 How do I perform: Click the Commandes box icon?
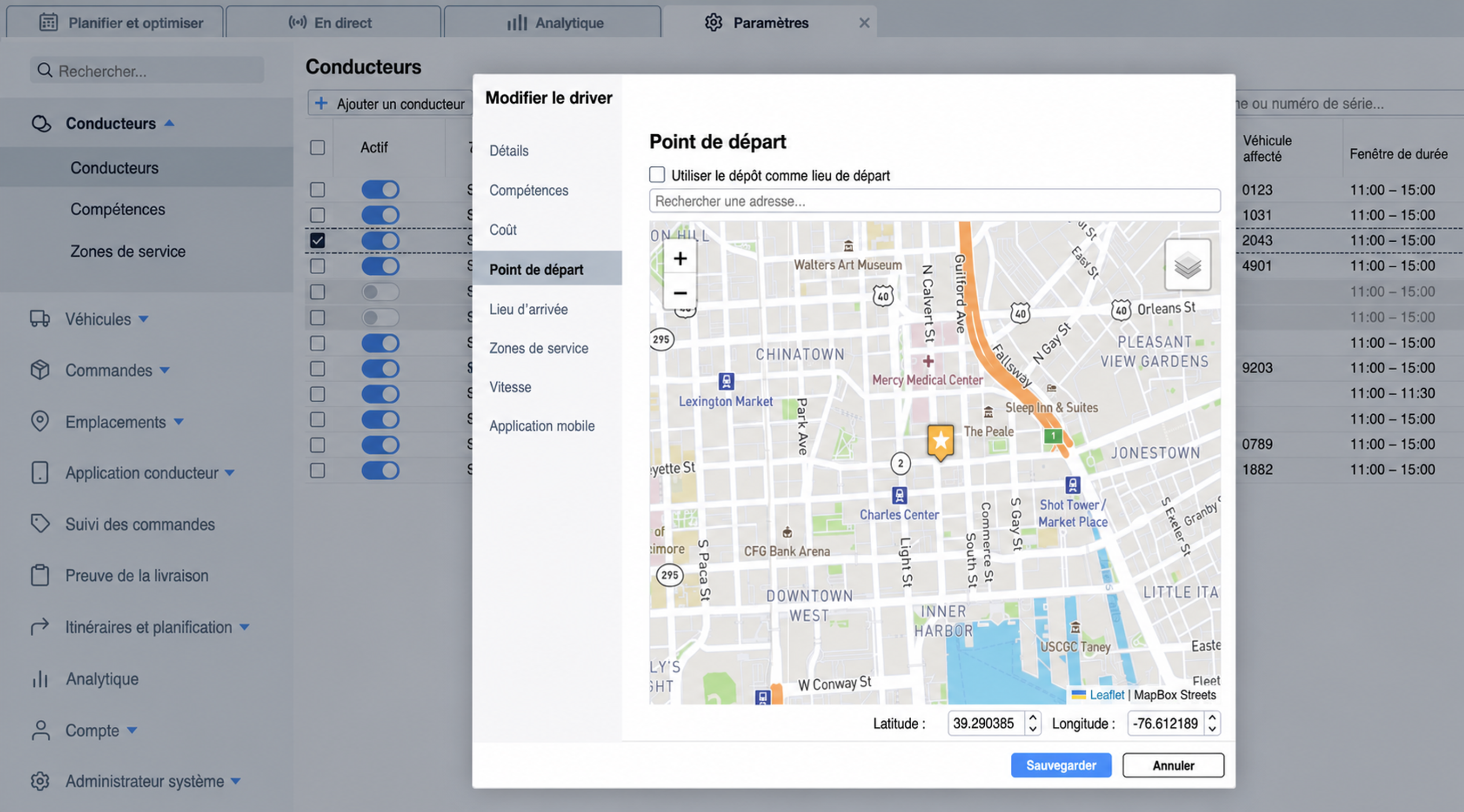[x=40, y=370]
